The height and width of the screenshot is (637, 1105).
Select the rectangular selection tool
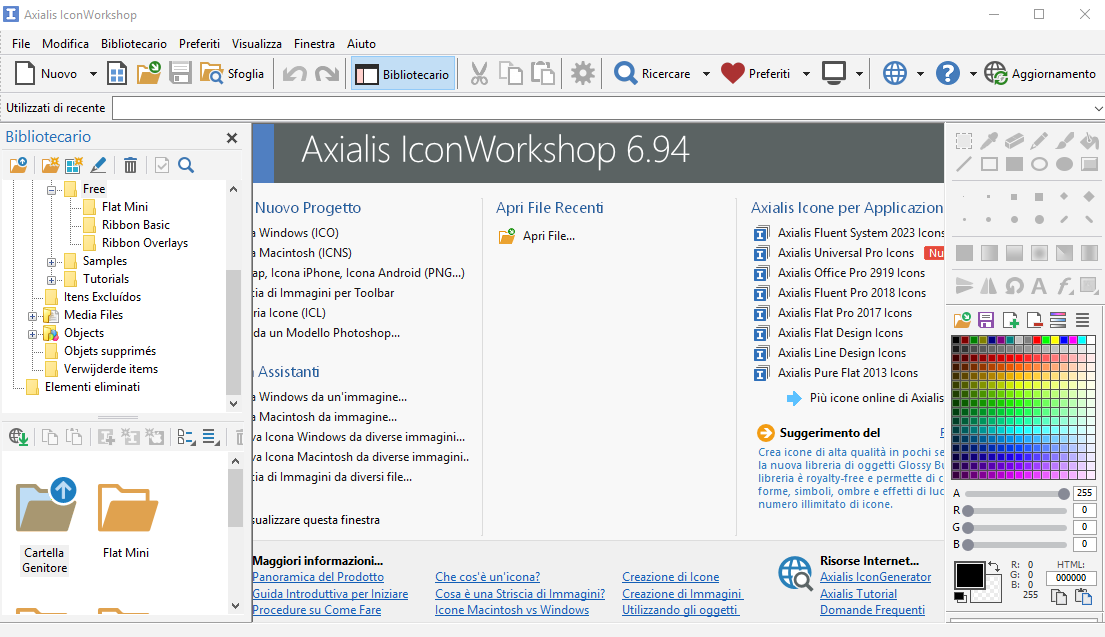[x=964, y=141]
